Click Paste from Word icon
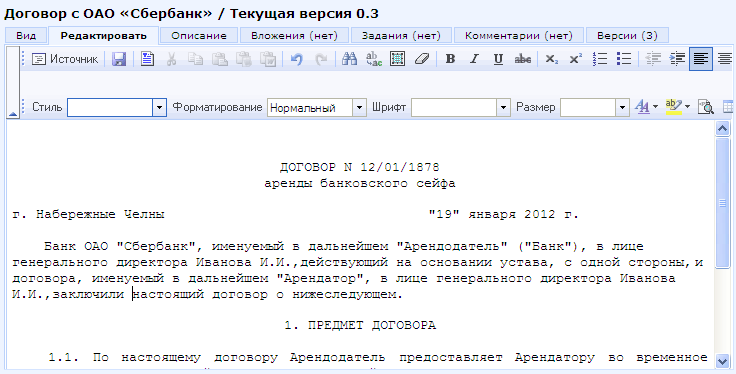The image size is (736, 374). (268, 59)
